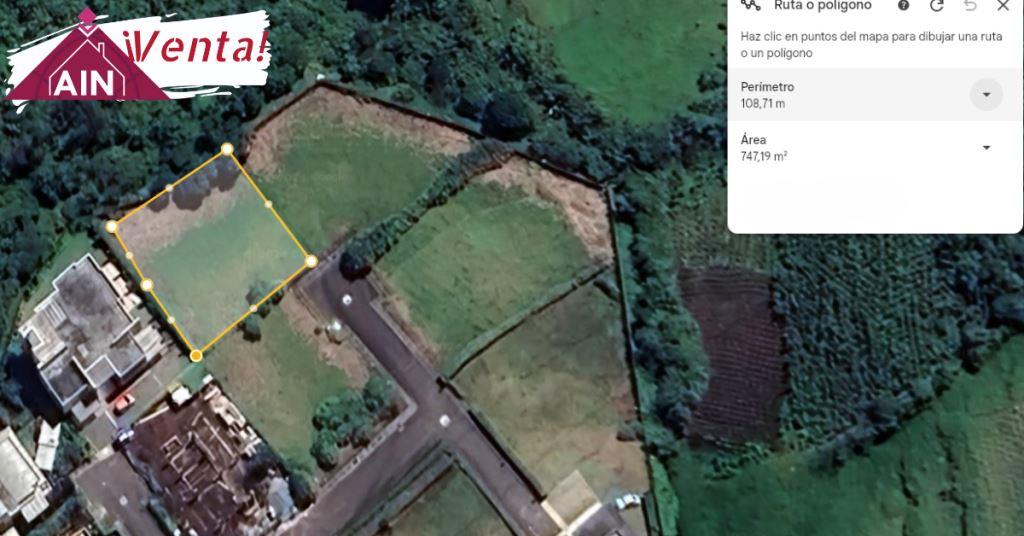Click the midpoint handle on the polygon's upper-right edge
The image size is (1024, 536).
268,204
